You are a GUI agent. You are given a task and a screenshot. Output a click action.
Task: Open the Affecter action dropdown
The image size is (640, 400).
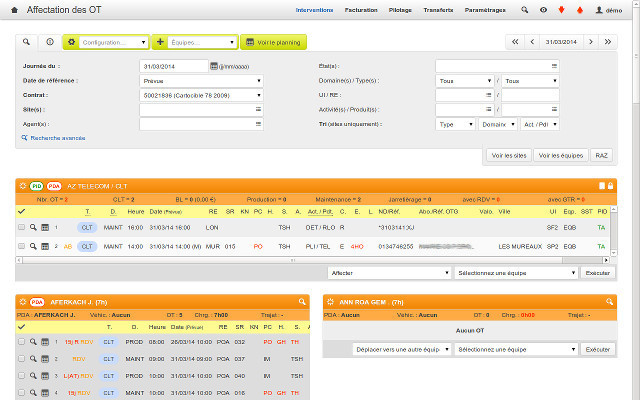click(389, 273)
